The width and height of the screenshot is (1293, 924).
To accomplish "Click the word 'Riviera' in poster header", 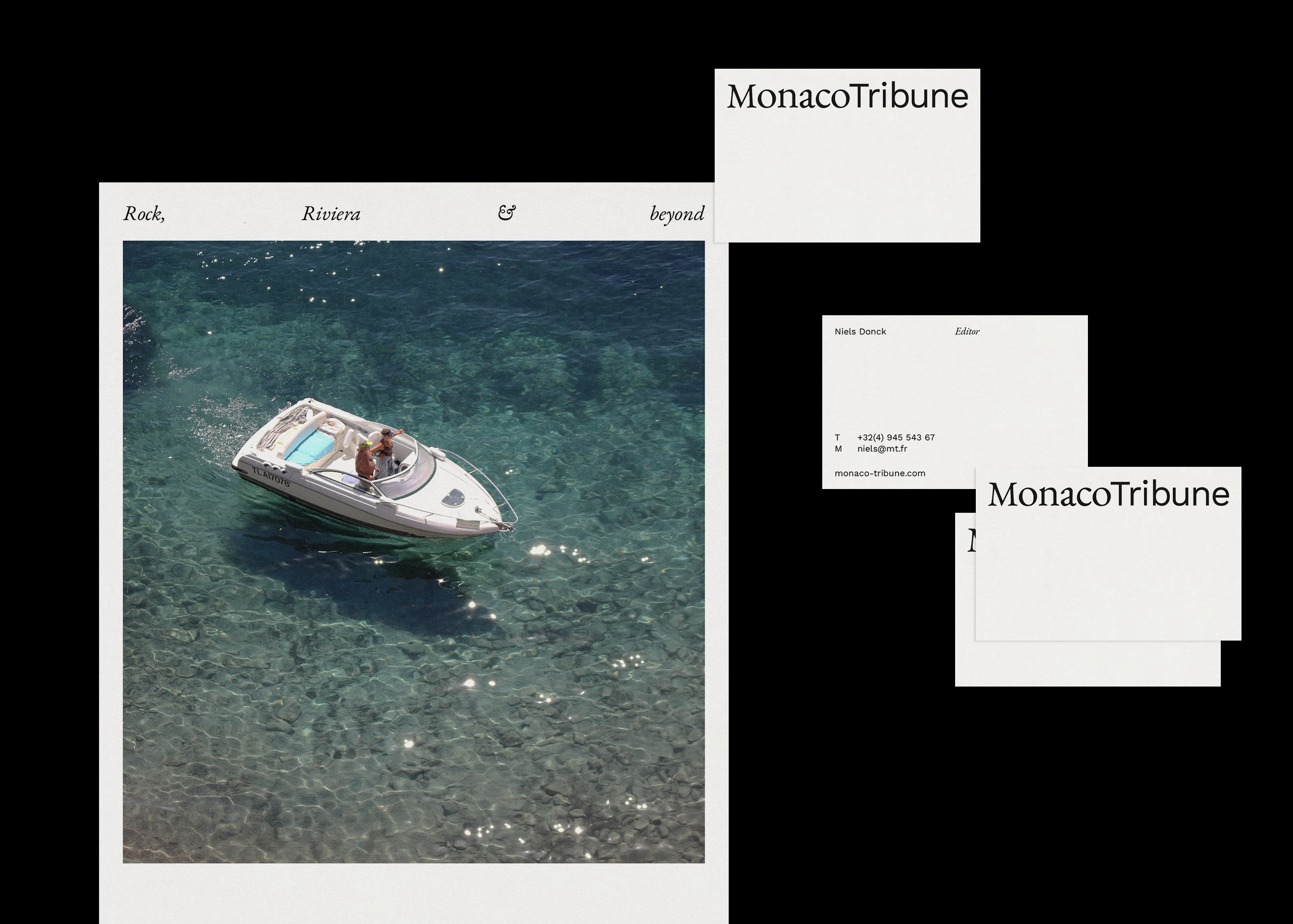I will coord(331,214).
